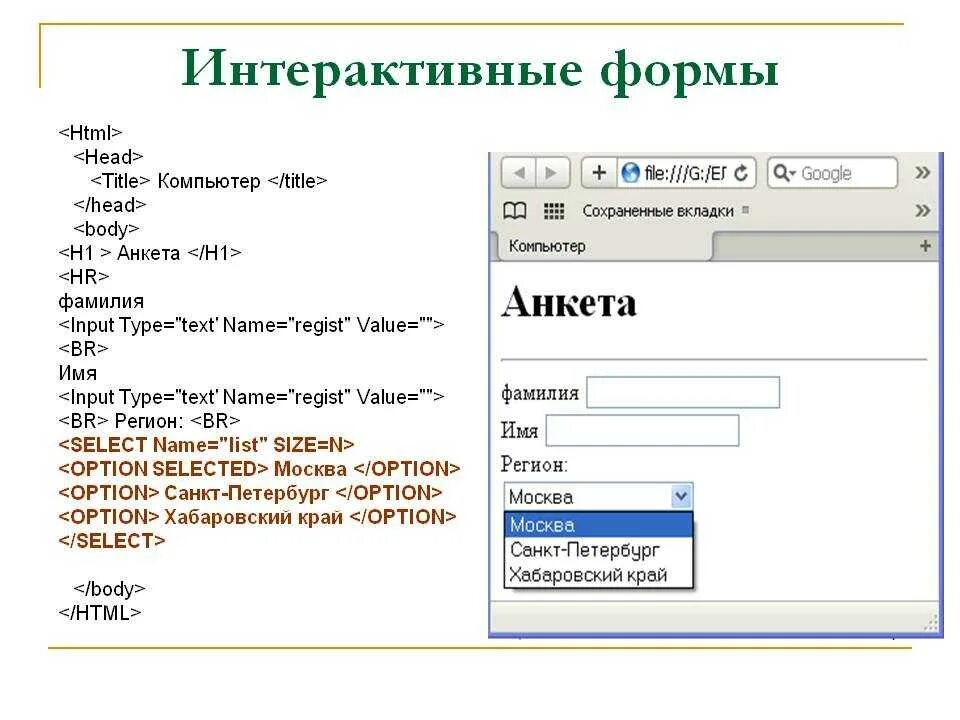This screenshot has width=960, height=720.
Task: Click the globe site icon in address bar
Action: pyautogui.click(x=630, y=173)
